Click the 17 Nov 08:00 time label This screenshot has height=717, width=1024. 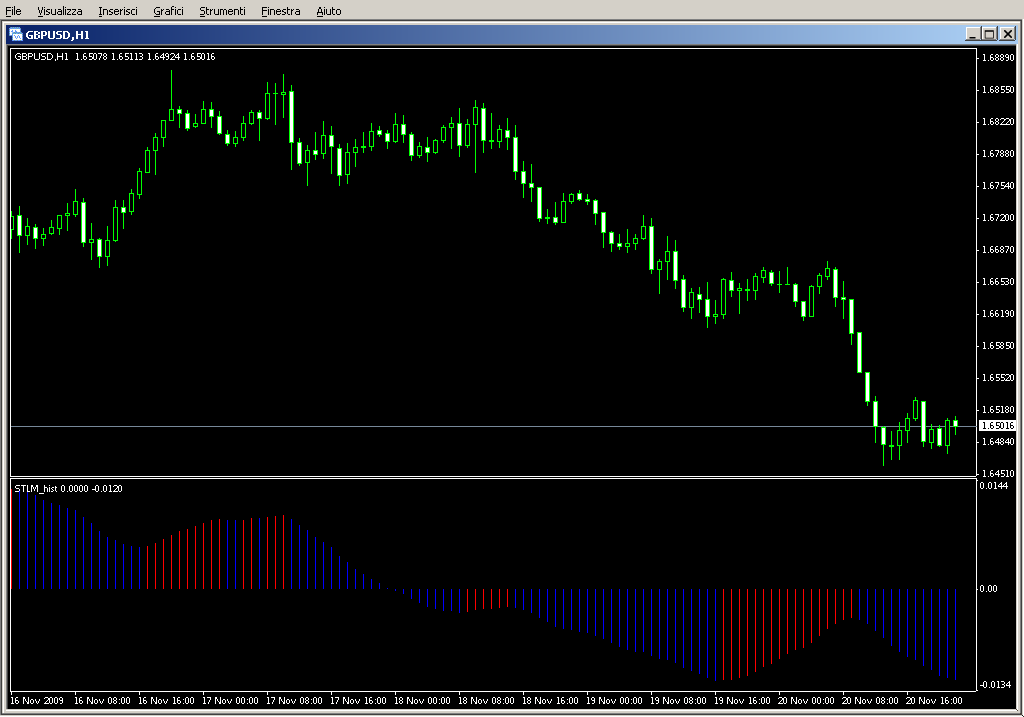pos(294,701)
